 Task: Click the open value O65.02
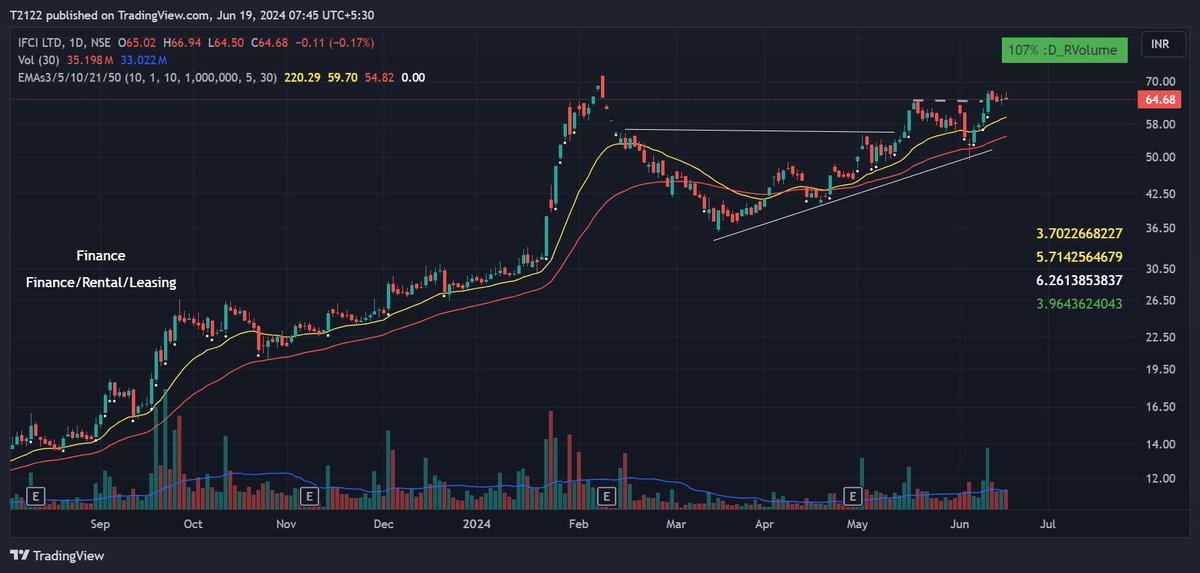pos(137,43)
